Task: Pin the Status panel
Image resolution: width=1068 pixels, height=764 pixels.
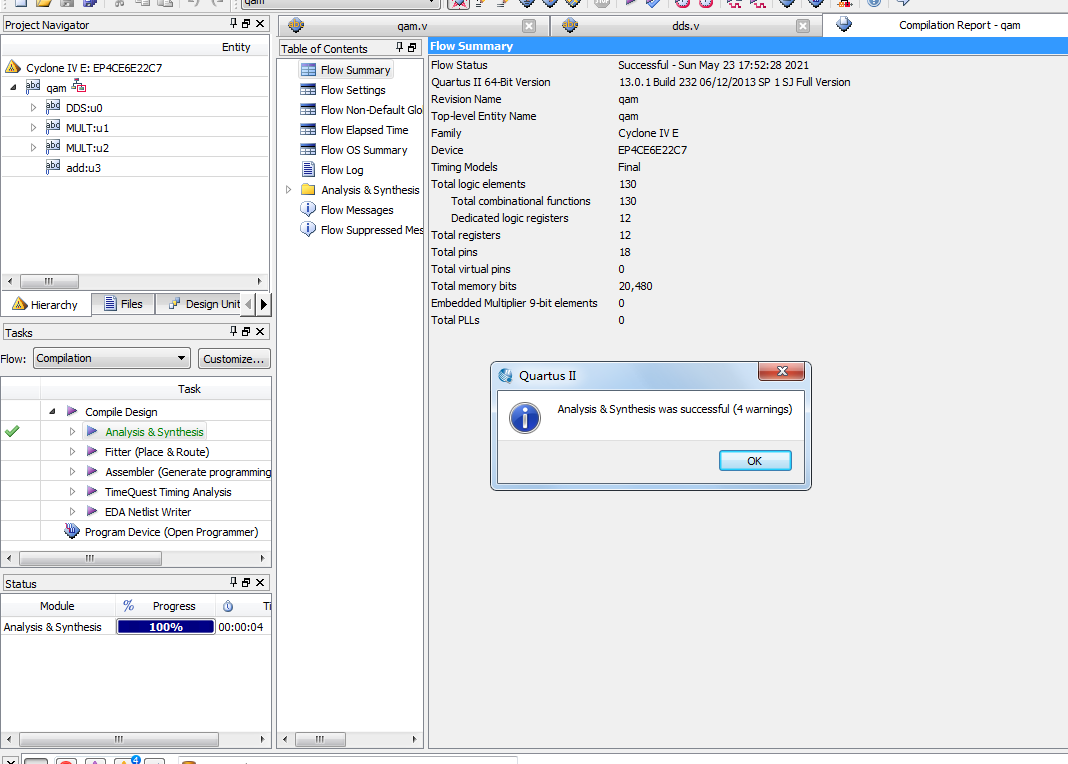Action: [234, 582]
